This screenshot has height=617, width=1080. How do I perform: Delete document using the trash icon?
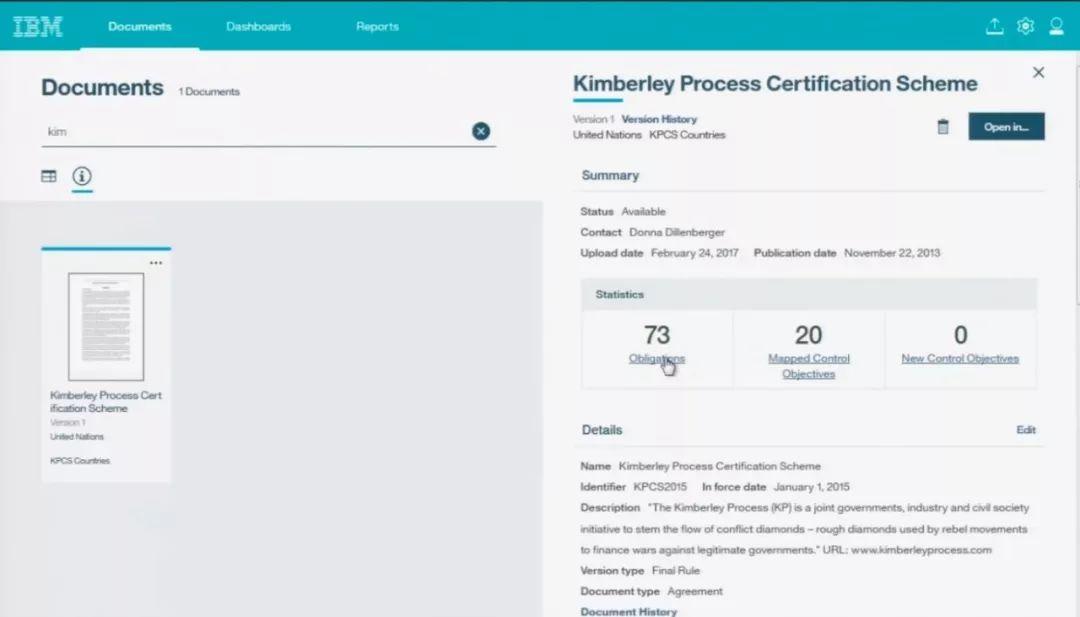[943, 127]
